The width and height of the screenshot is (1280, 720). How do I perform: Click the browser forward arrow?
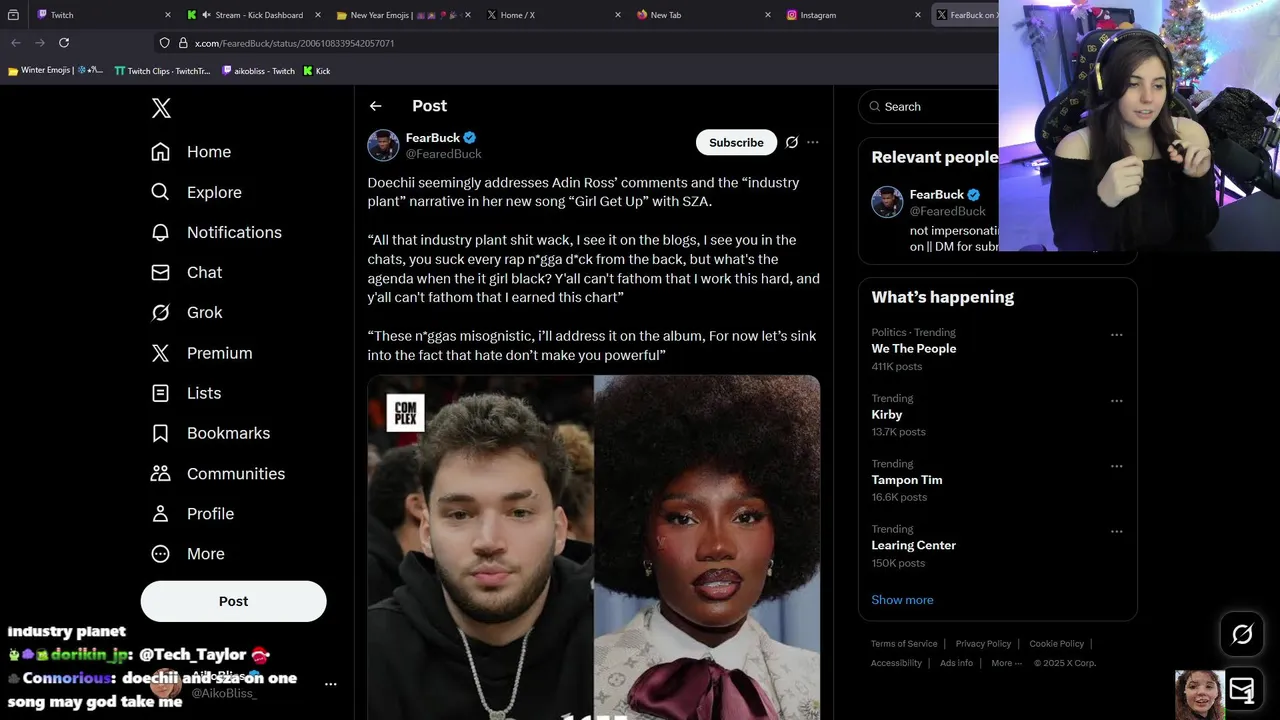40,43
